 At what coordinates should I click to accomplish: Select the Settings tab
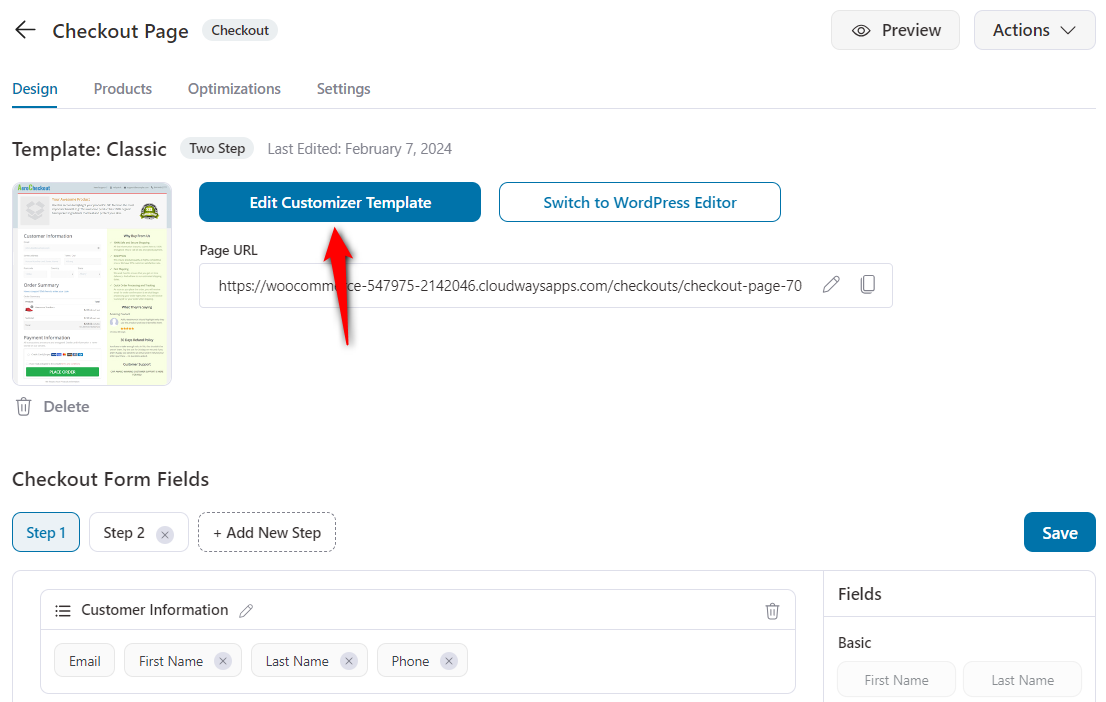coord(343,89)
